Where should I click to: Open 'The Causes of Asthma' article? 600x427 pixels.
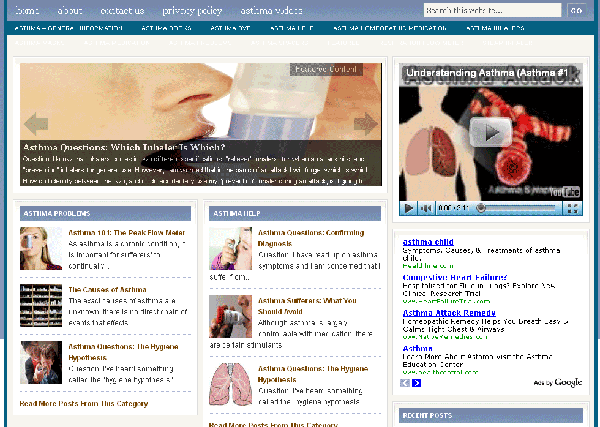108,290
